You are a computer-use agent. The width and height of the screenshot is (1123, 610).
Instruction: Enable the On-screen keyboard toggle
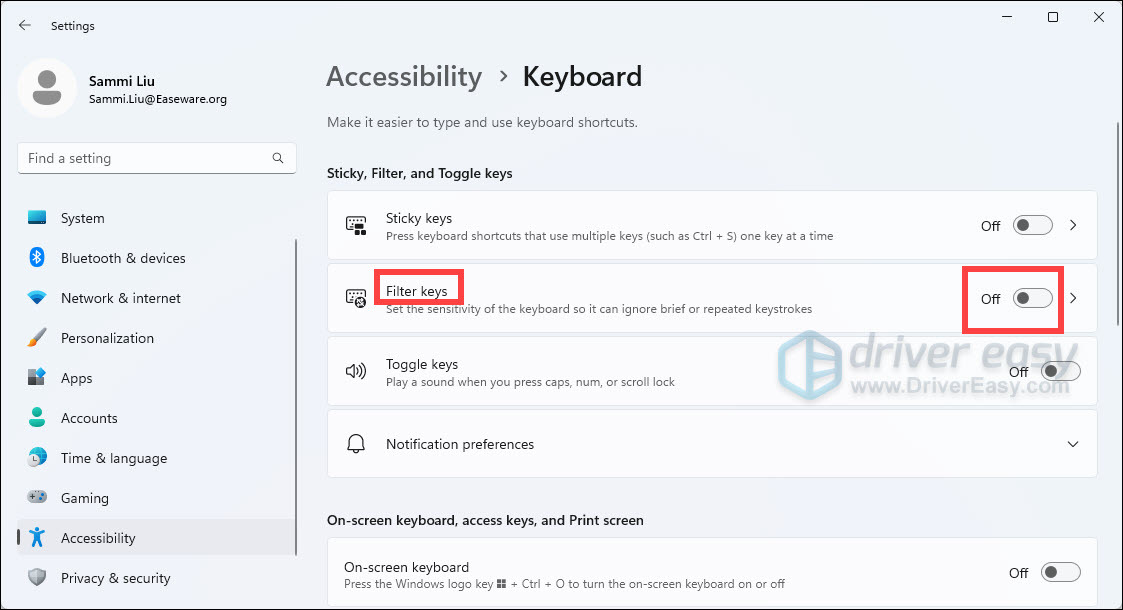click(x=1060, y=572)
